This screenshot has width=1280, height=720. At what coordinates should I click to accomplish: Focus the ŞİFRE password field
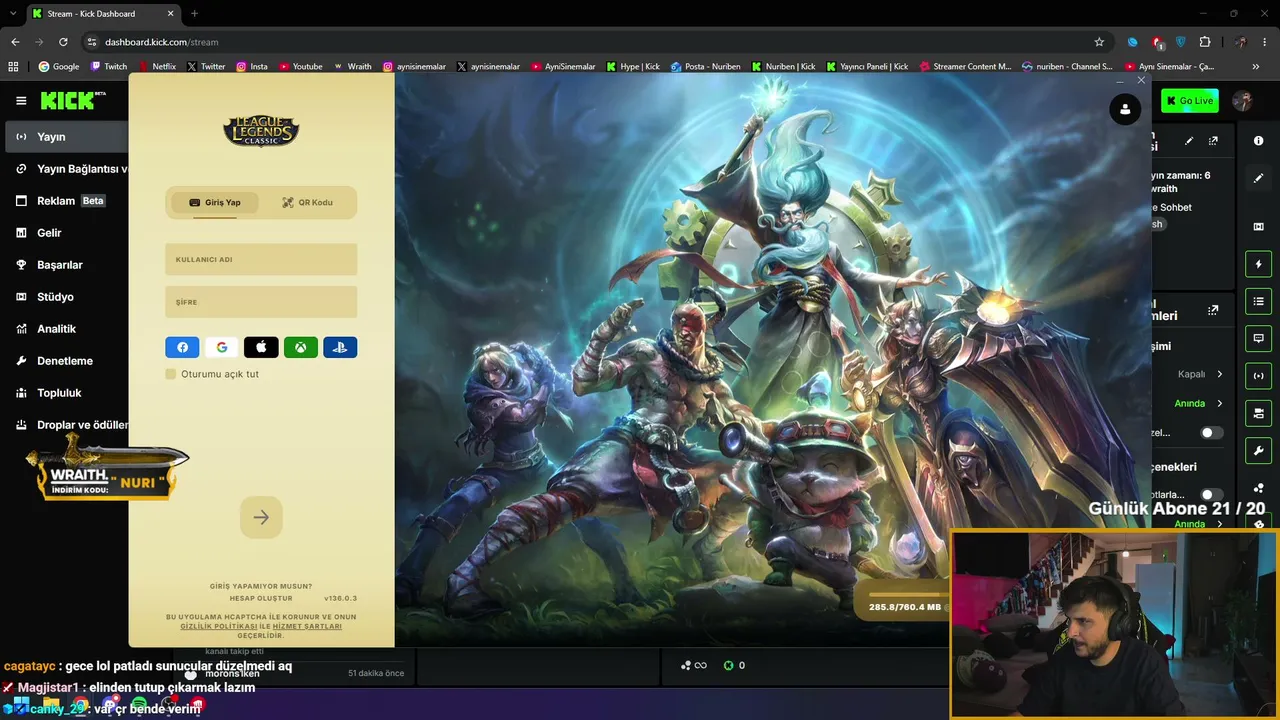(x=261, y=302)
